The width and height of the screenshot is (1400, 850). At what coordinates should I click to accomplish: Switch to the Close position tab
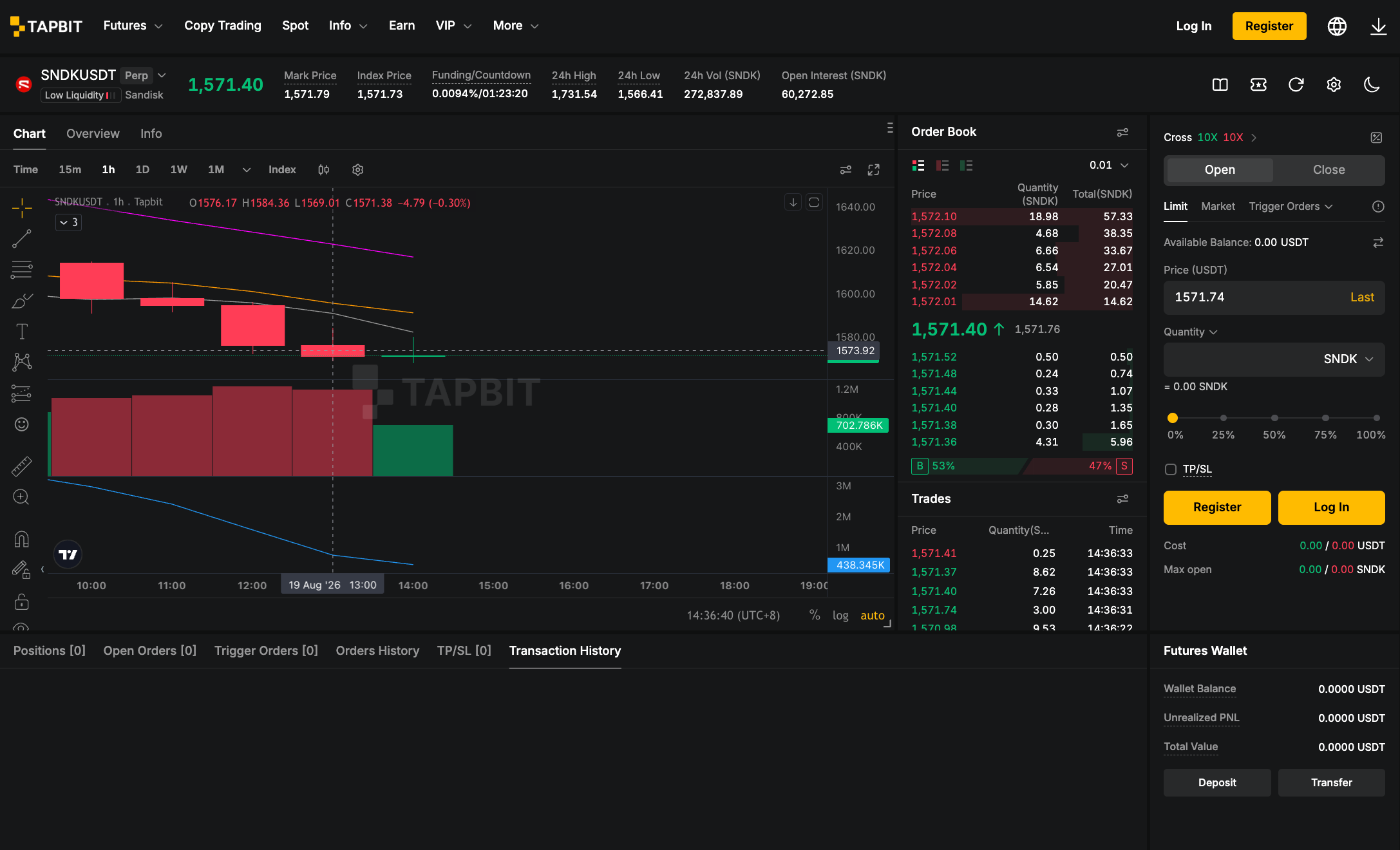[1329, 170]
